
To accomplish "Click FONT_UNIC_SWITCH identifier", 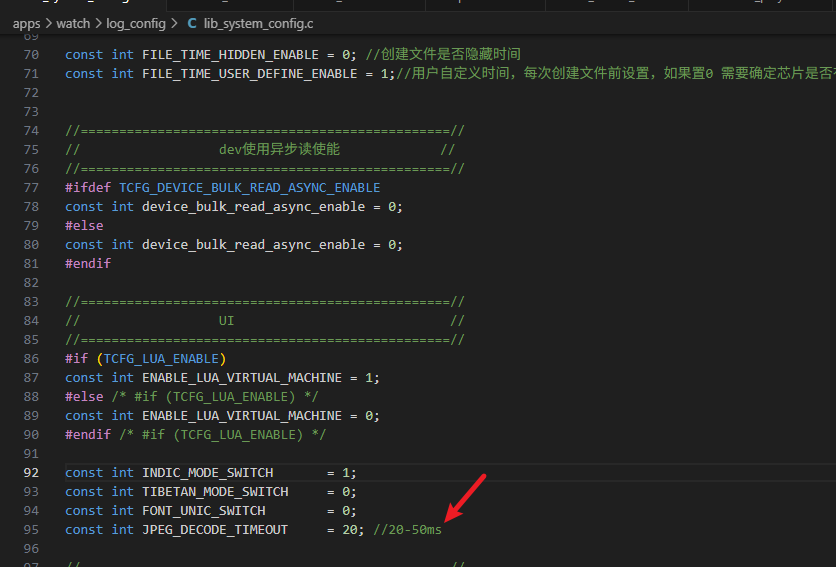I will coord(204,511).
